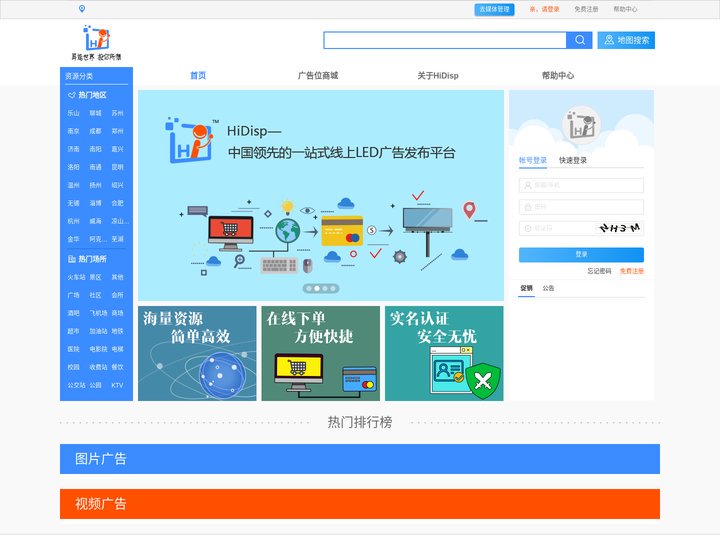Refresh the captcha image
This screenshot has height=540, width=720.
(x=619, y=228)
